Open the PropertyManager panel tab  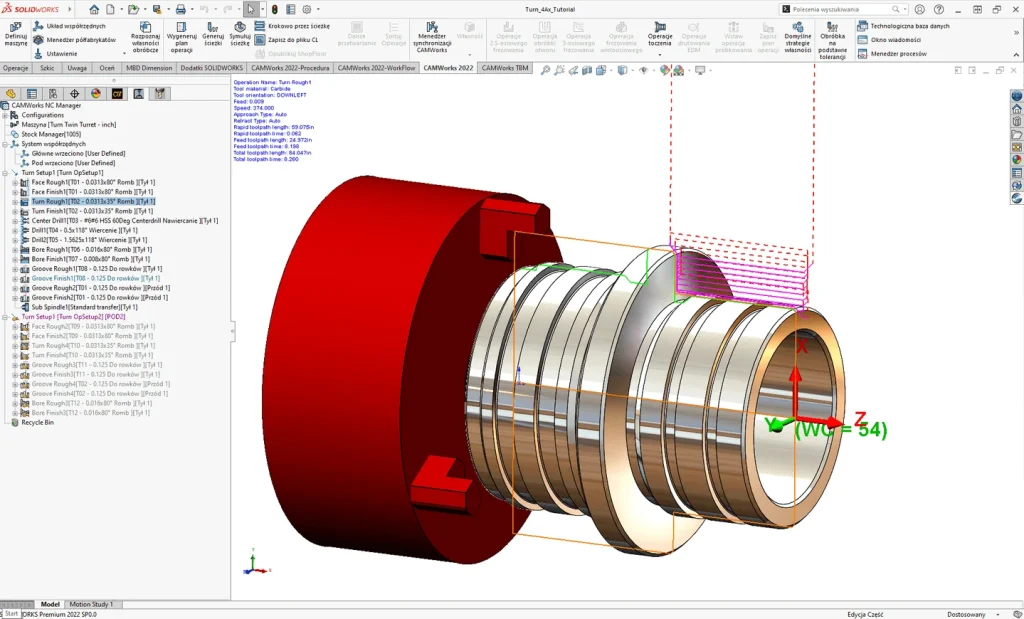point(31,94)
